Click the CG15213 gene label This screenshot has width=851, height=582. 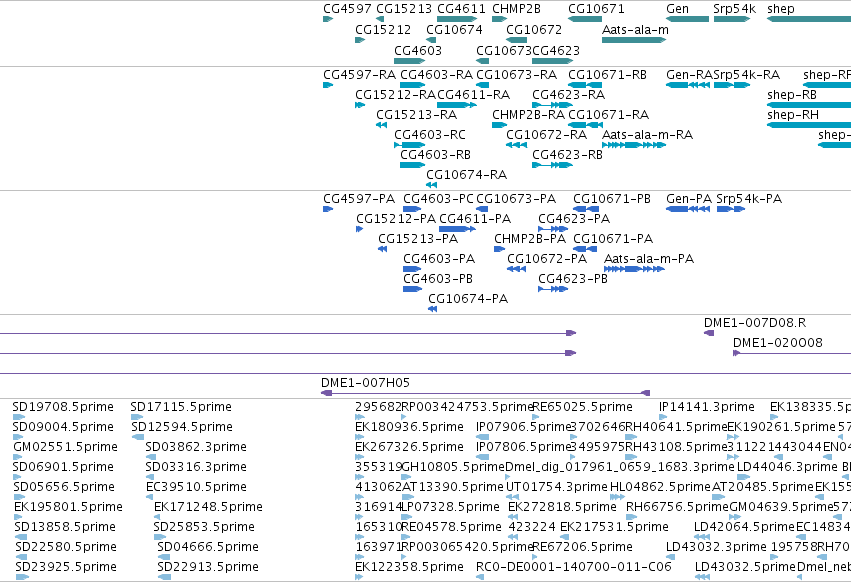404,9
